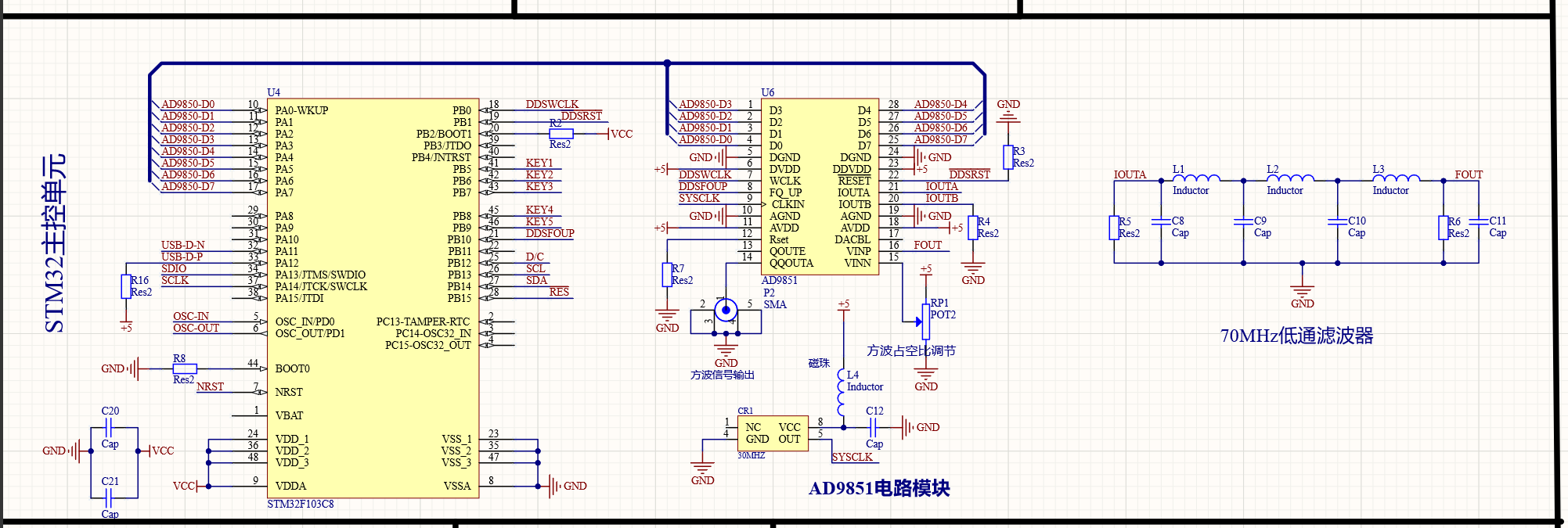Select the OSC-OUT net label
The width and height of the screenshot is (1568, 528).
click(196, 328)
